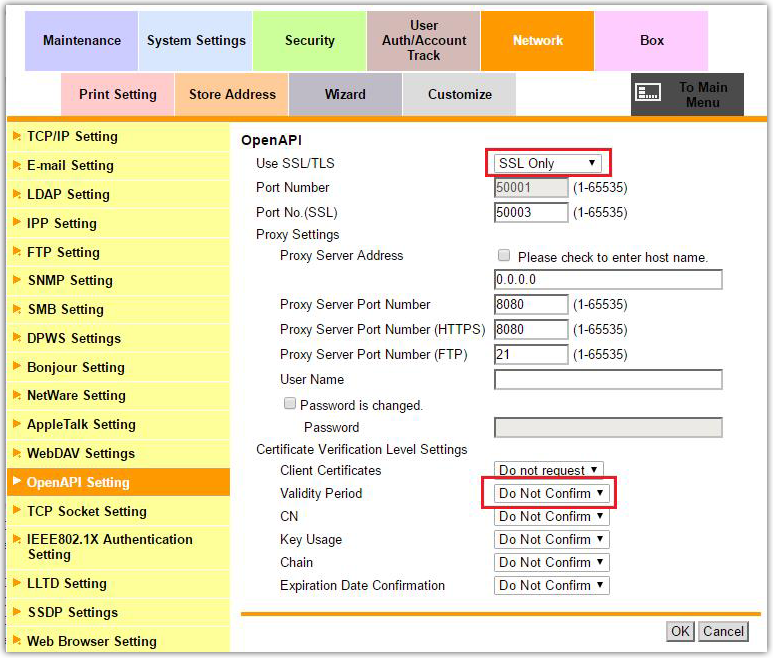Open LDAP Setting in sidebar
The height and width of the screenshot is (658, 773).
[x=68, y=194]
